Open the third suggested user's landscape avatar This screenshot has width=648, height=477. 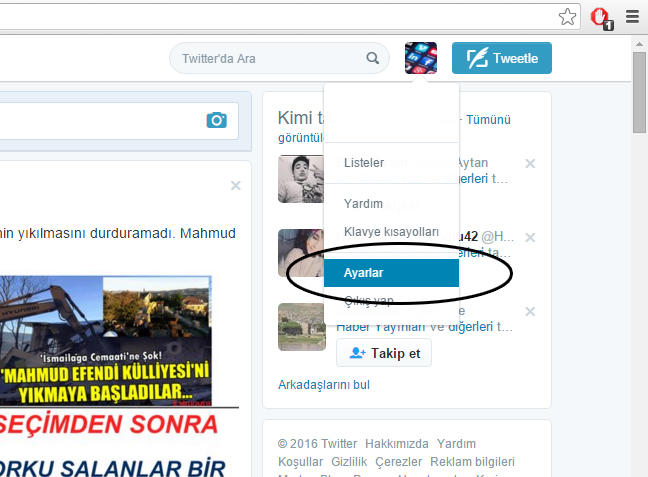[x=302, y=327]
